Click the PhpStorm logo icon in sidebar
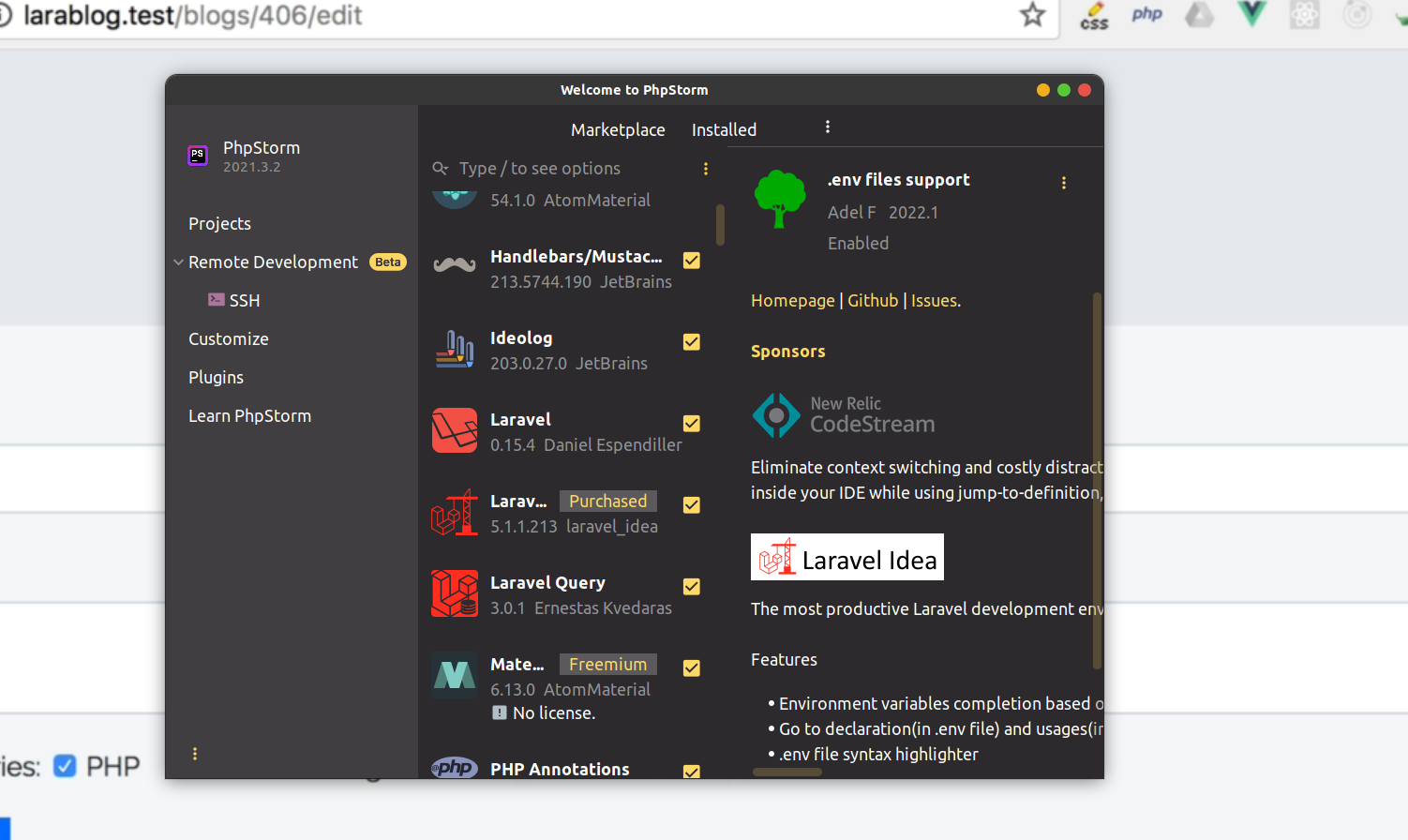This screenshot has height=840, width=1408. coord(197,156)
